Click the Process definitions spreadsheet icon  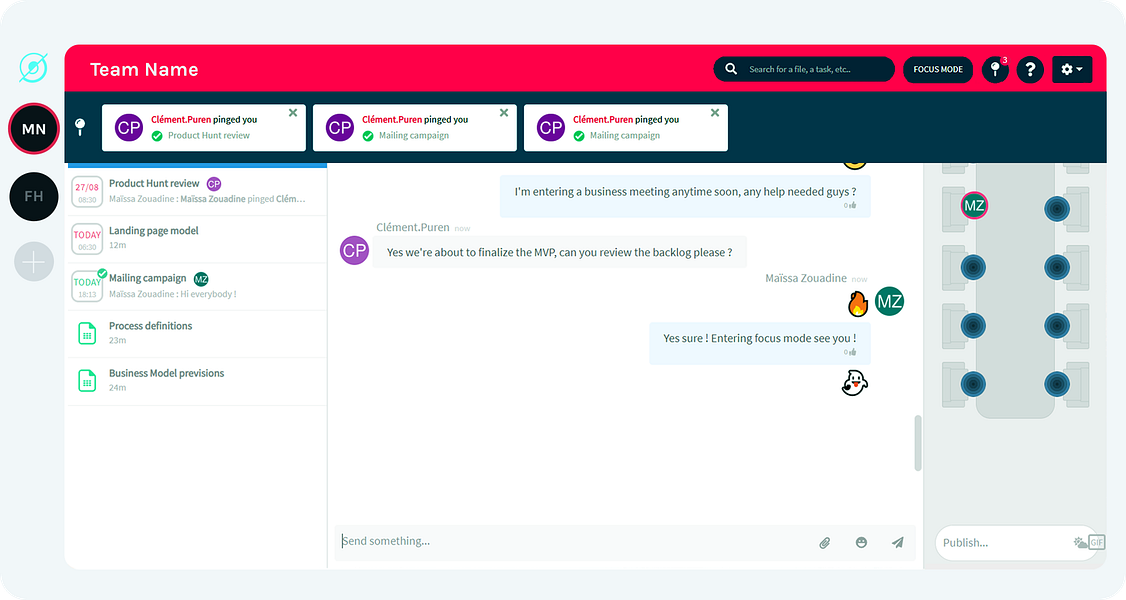[x=87, y=334]
